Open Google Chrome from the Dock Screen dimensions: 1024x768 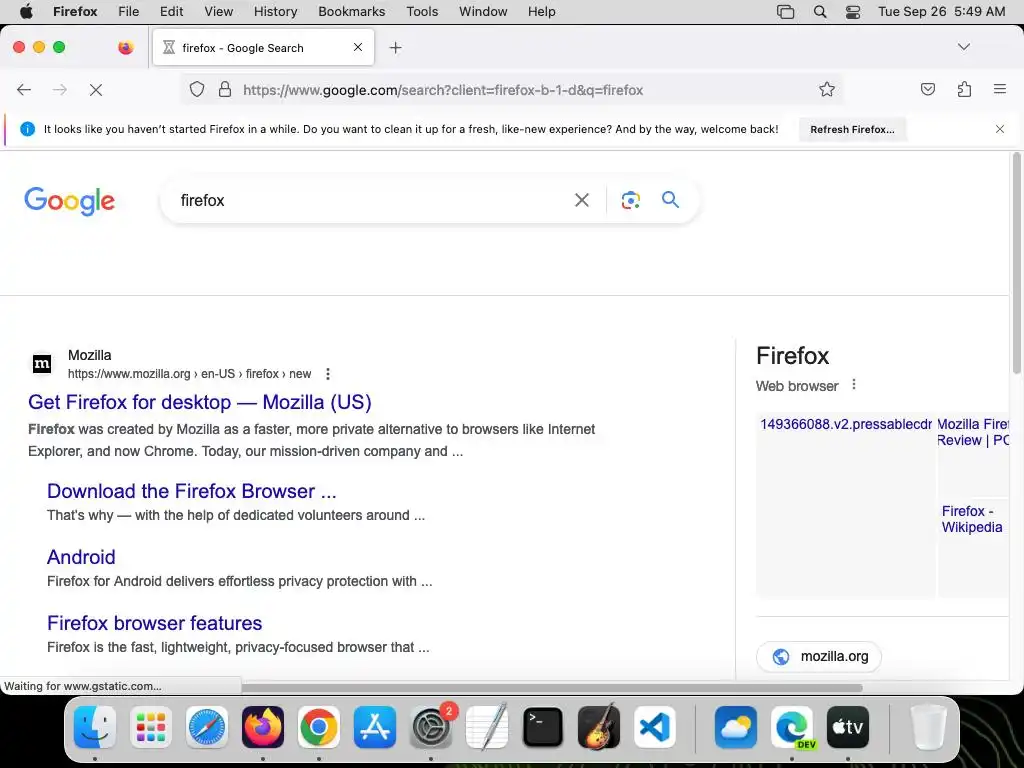pyautogui.click(x=319, y=727)
